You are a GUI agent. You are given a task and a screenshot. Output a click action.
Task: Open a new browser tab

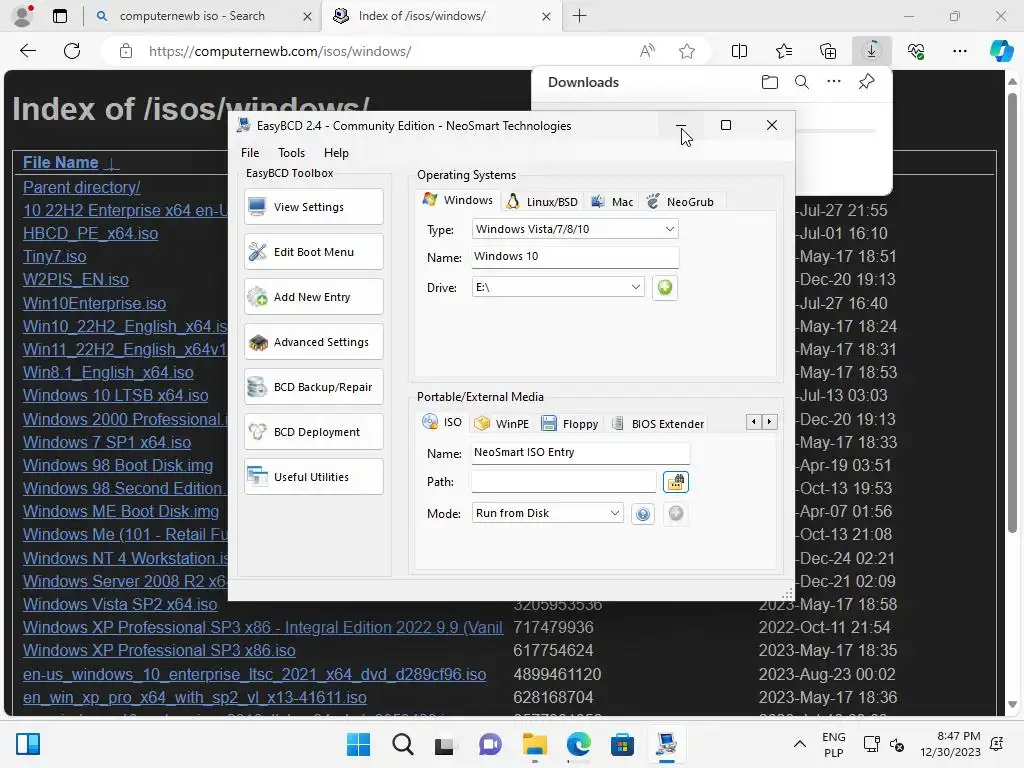(579, 16)
